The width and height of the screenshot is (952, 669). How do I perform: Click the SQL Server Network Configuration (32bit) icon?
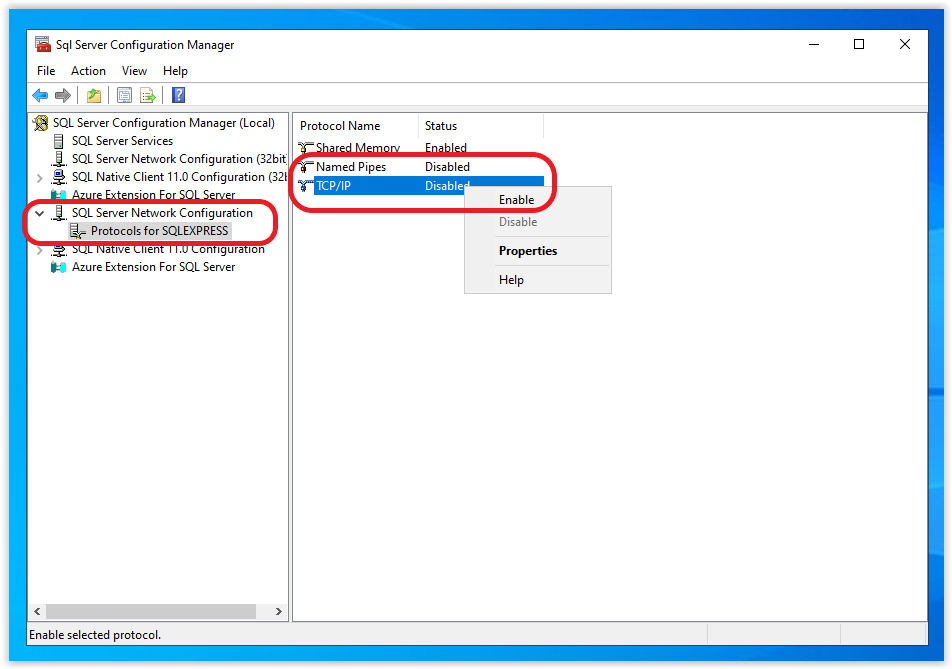coord(59,159)
